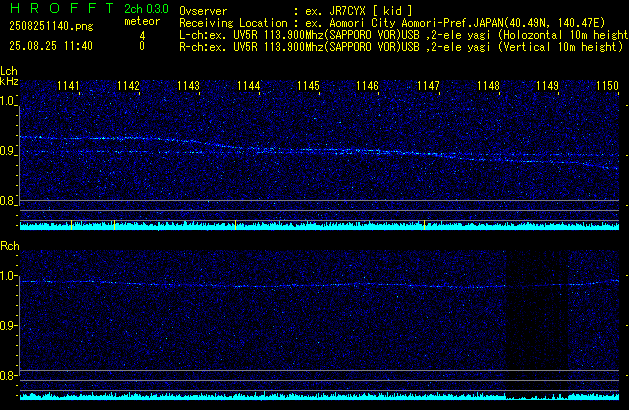Click the Rch channel label

pyautogui.click(x=10, y=246)
